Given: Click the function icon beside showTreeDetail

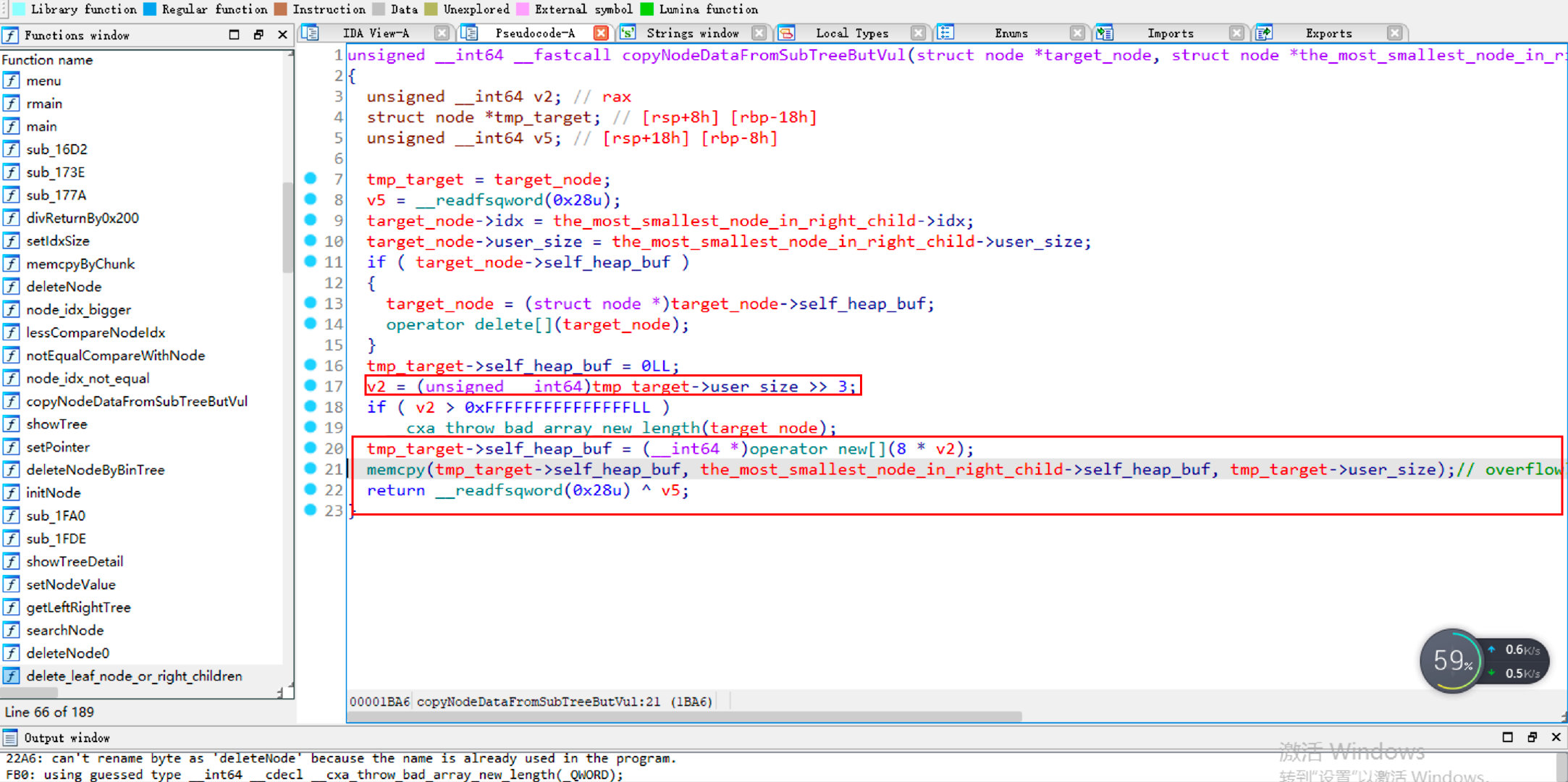Looking at the screenshot, I should (x=11, y=562).
